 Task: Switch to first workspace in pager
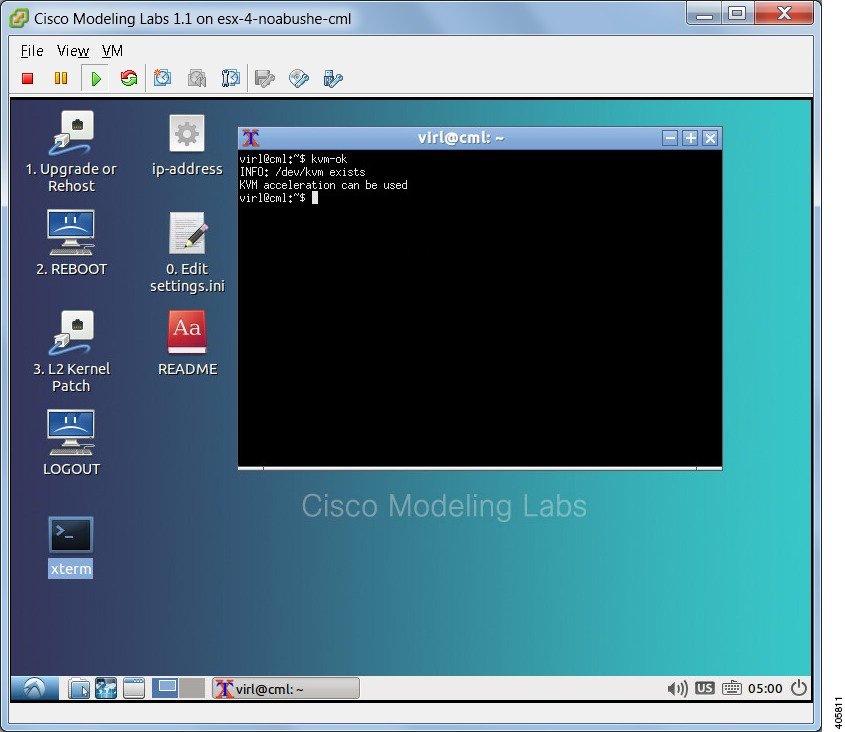tap(165, 688)
